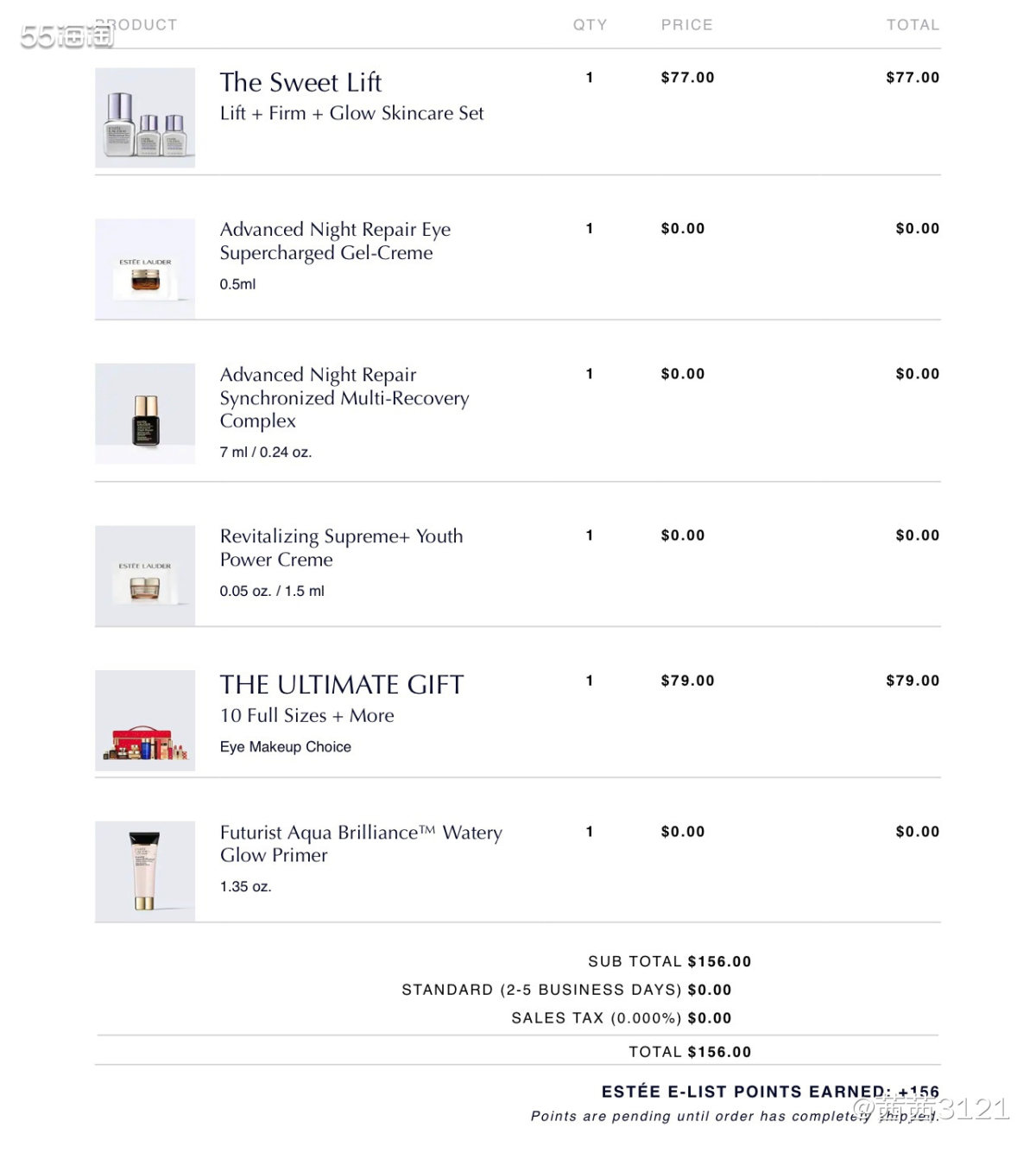This screenshot has height=1153, width=1036.
Task: Click THE ULTIMATE GIFT product title
Action: pos(342,685)
